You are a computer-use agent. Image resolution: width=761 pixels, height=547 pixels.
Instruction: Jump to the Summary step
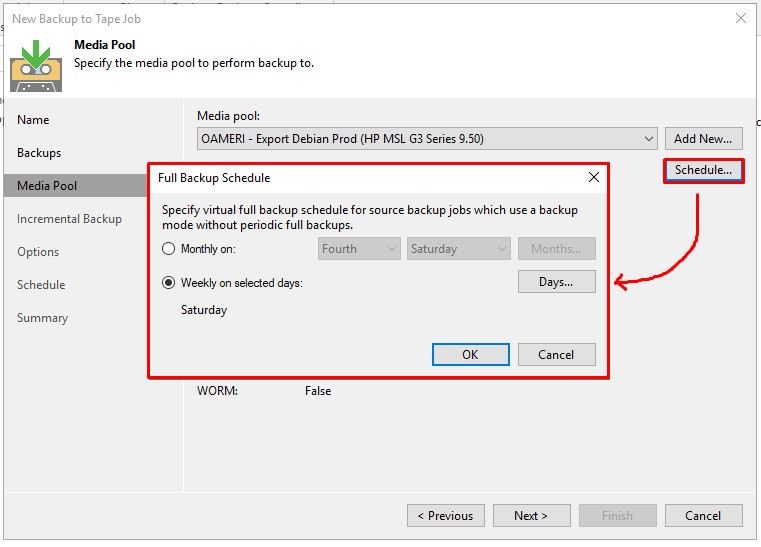pyautogui.click(x=42, y=318)
